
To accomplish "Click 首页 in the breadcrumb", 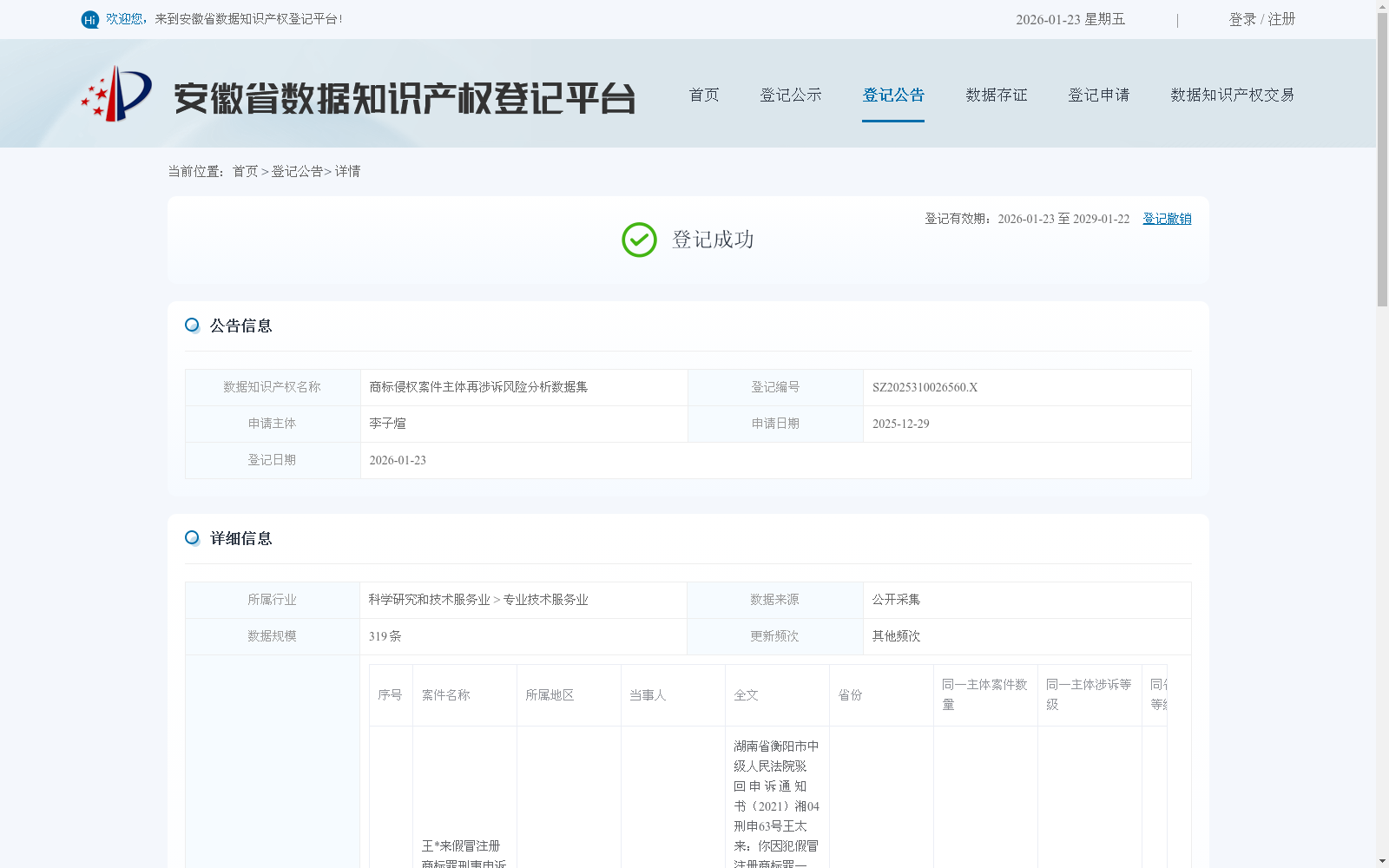I will pos(245,172).
